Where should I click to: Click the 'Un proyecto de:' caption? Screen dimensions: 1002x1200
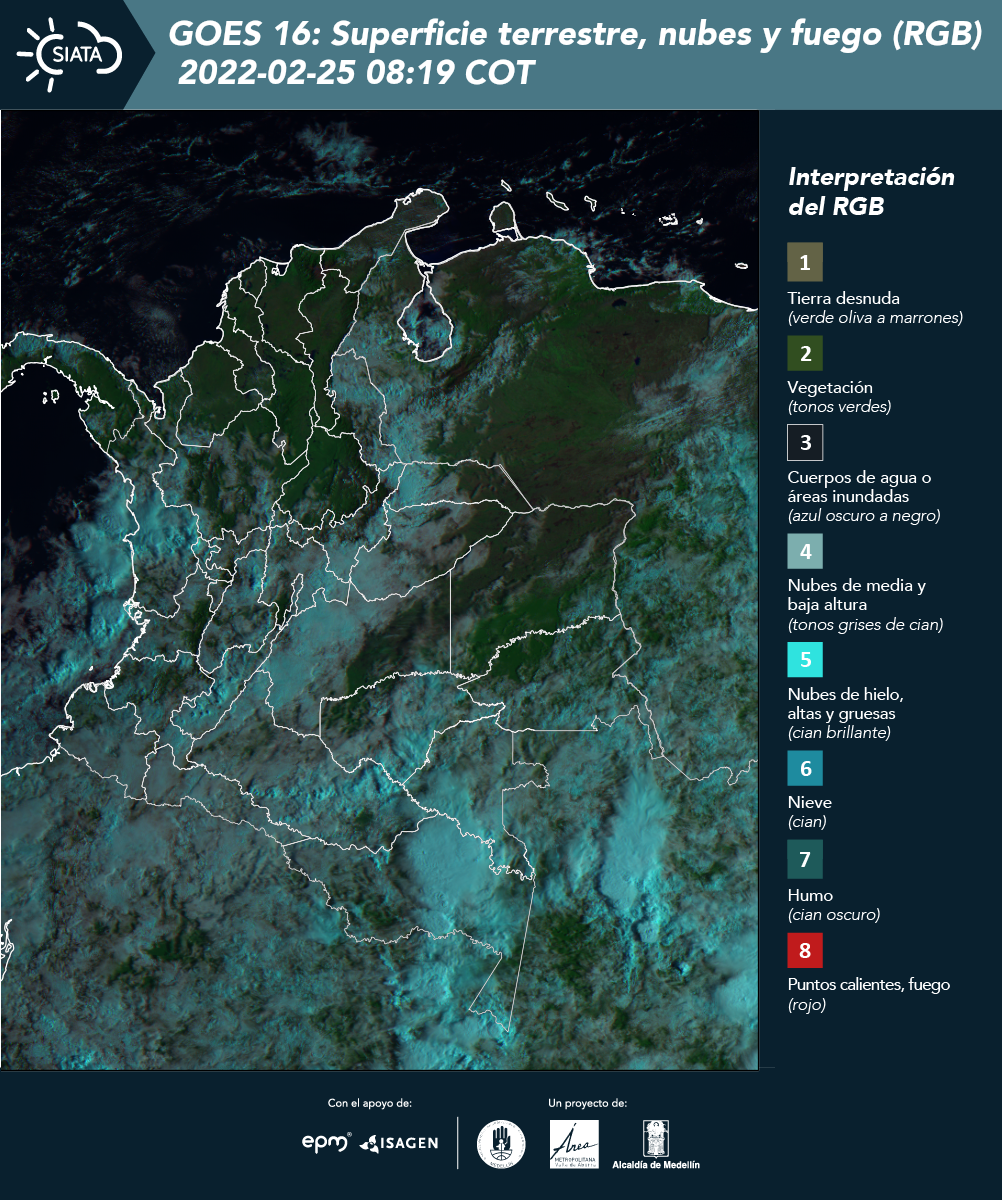588,1103
